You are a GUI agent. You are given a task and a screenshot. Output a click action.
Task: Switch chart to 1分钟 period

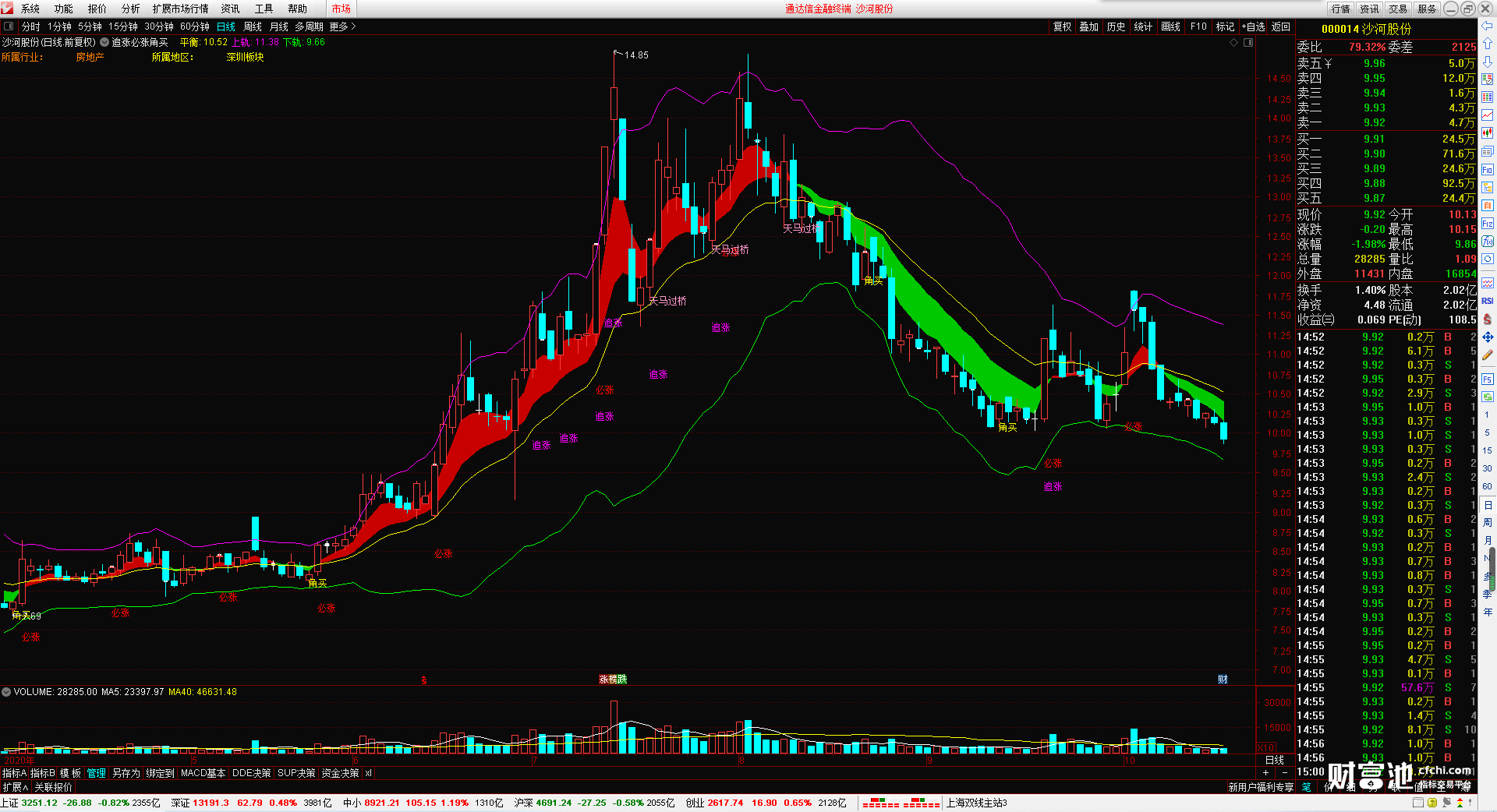coord(59,26)
